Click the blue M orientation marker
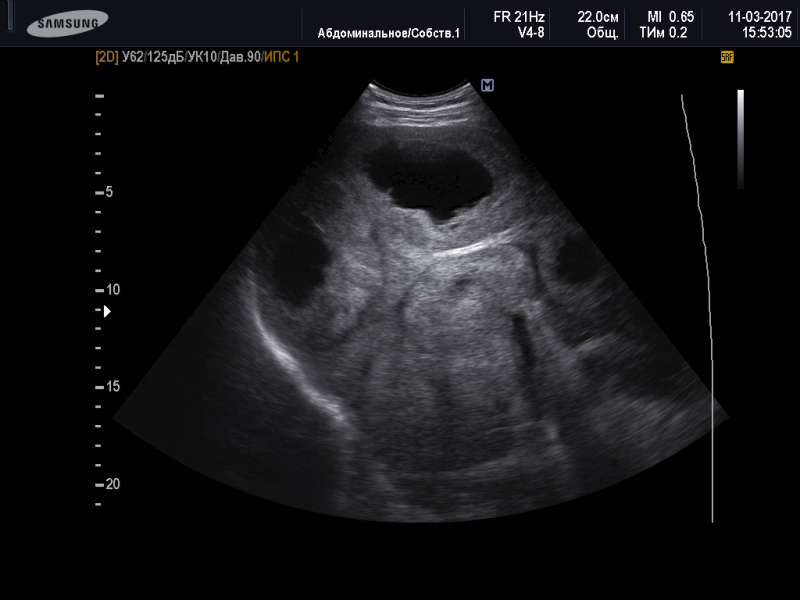This screenshot has height=600, width=800. pos(487,85)
